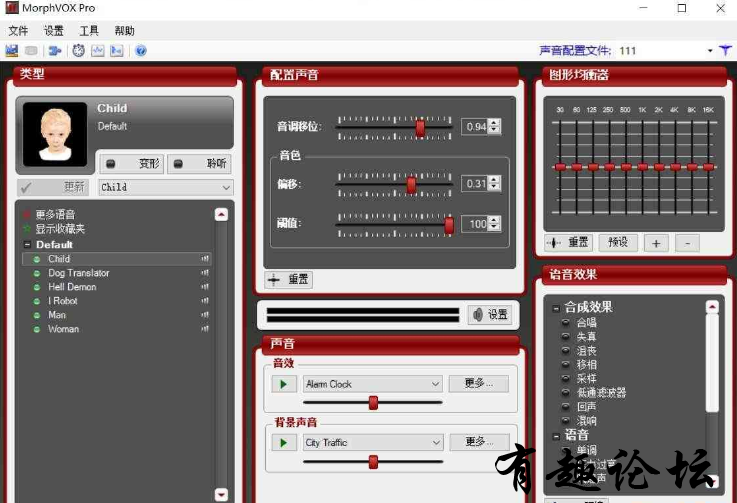The image size is (737, 503).
Task: Click the 1K equalizer band slider
Action: point(643,167)
